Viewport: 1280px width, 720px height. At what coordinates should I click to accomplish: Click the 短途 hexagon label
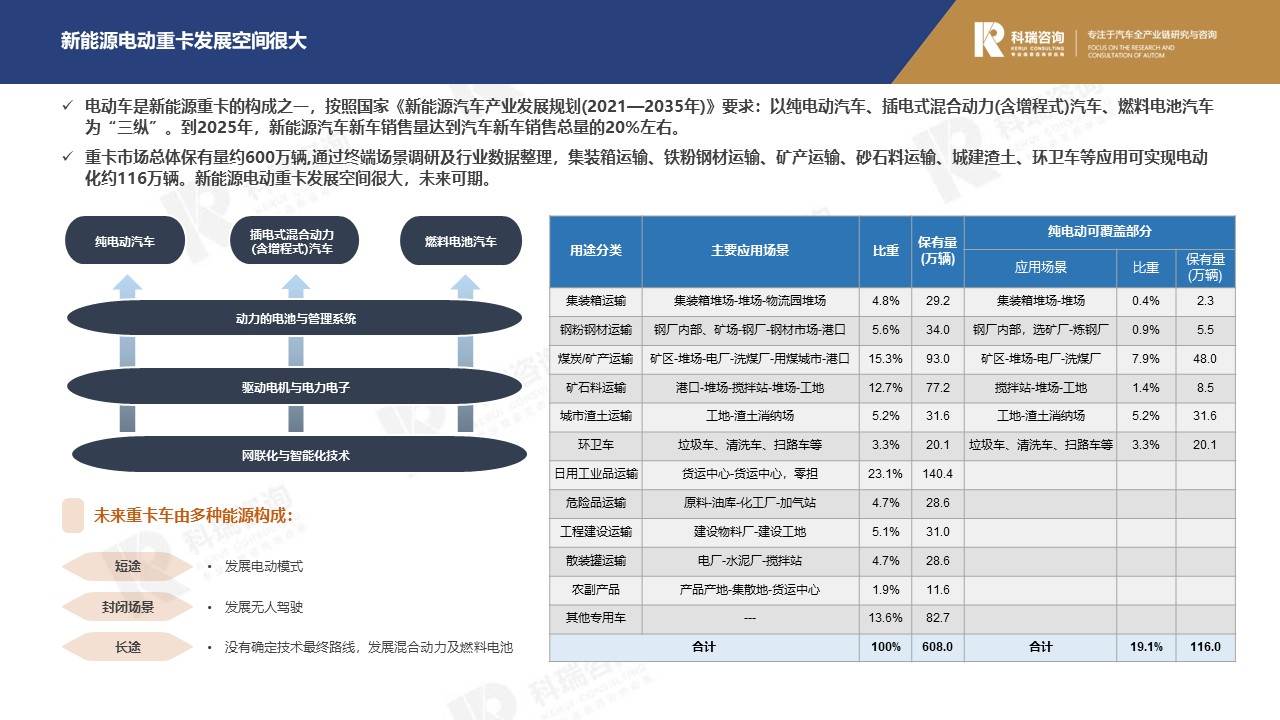point(127,566)
